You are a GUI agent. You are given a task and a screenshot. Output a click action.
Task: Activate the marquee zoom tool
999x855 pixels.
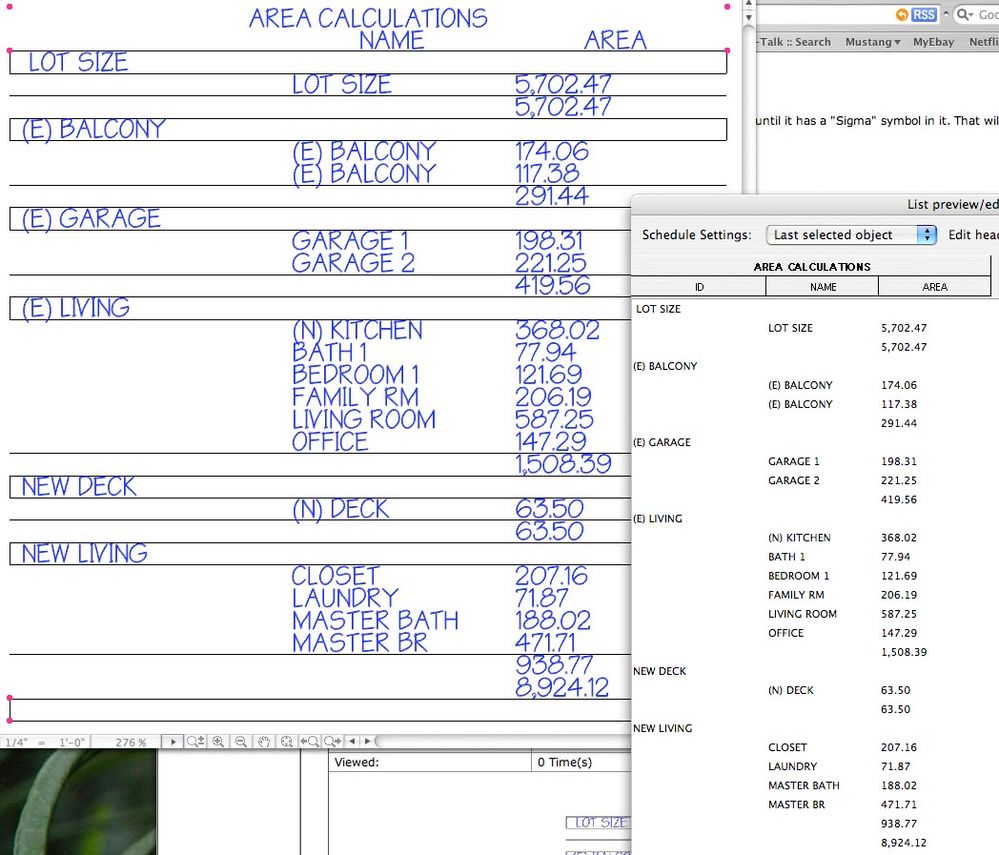286,741
